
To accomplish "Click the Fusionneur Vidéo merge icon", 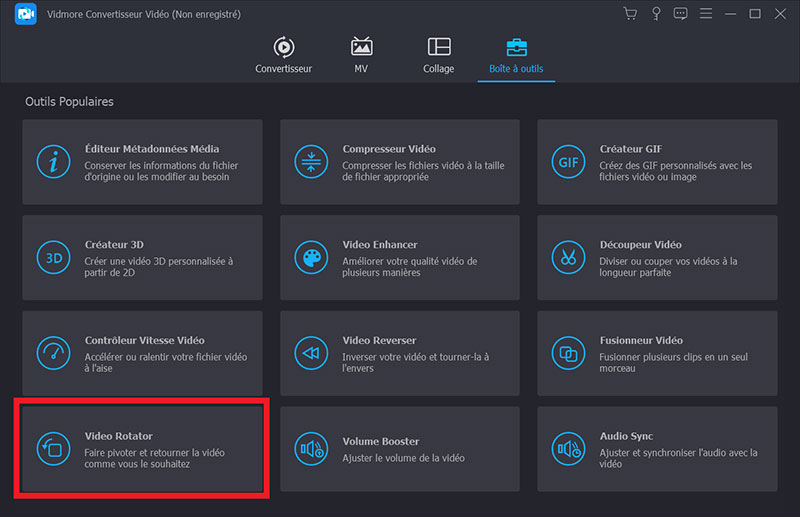I will tap(568, 353).
